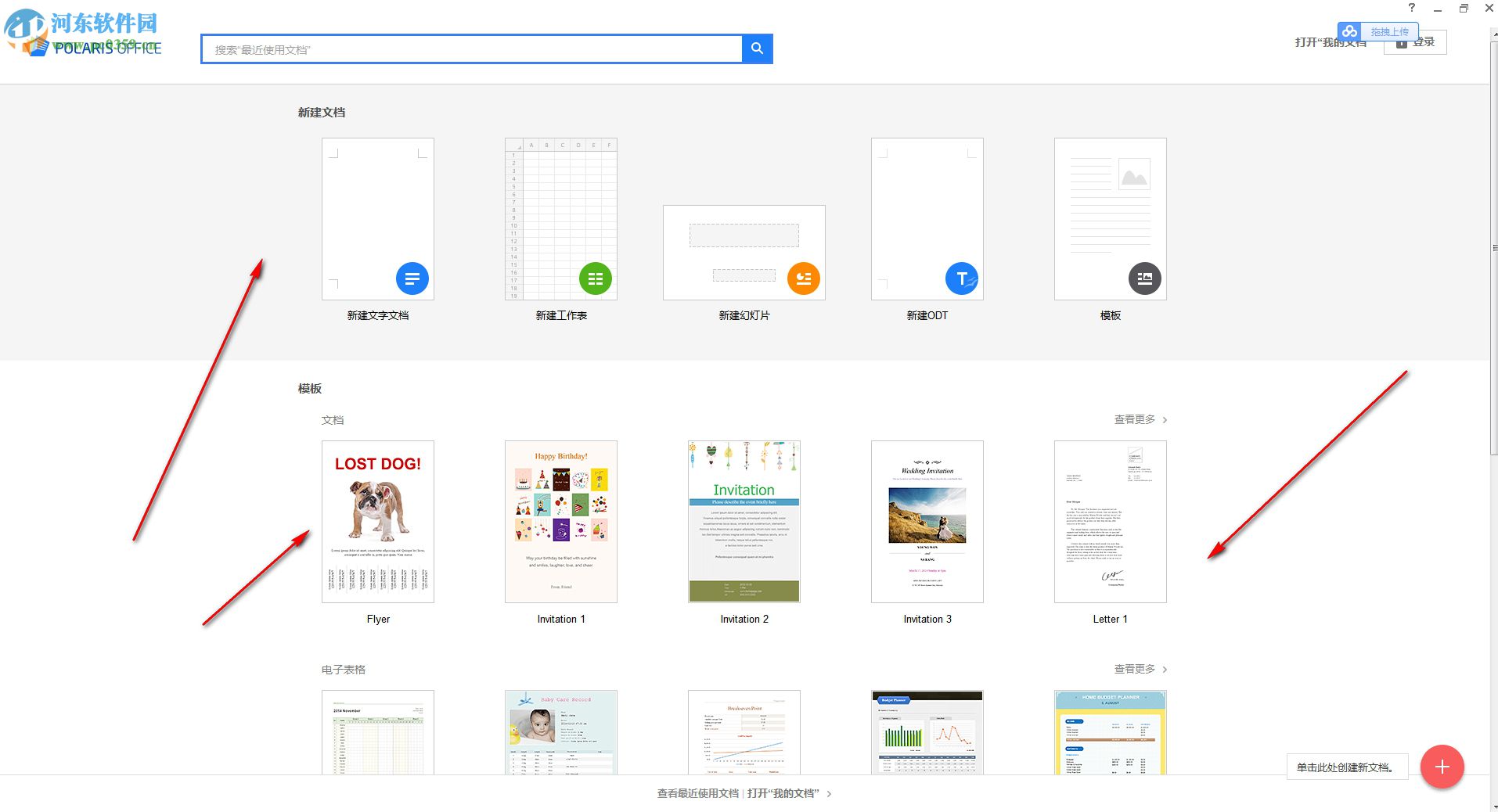Click the 登录 login button
This screenshot has height=812, width=1498.
click(x=1415, y=42)
